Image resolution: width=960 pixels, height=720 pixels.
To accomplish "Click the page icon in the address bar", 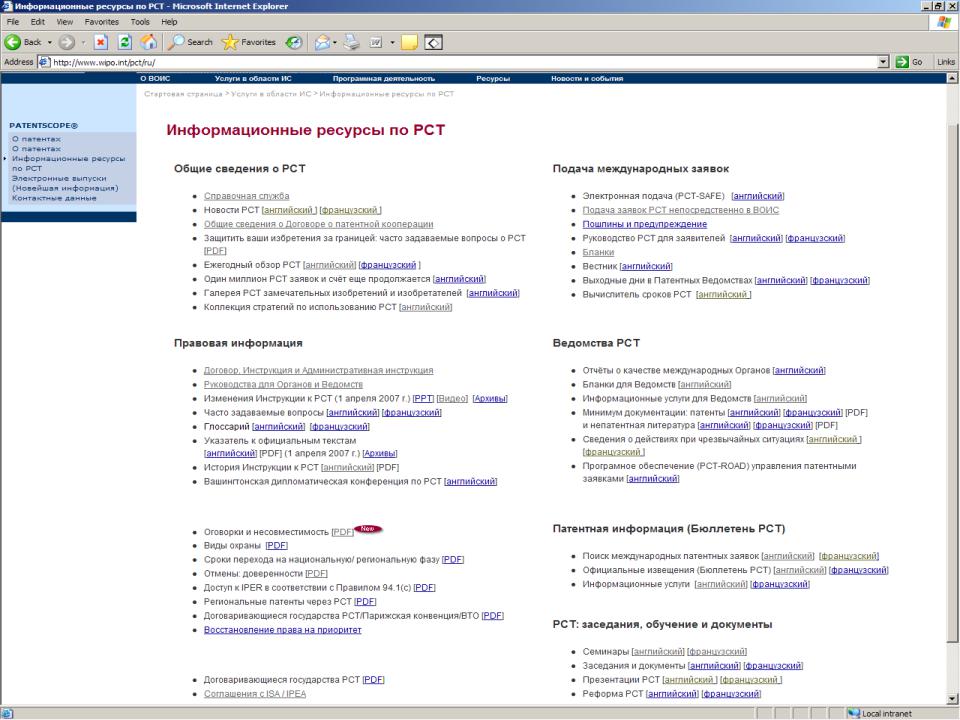I will pos(43,62).
